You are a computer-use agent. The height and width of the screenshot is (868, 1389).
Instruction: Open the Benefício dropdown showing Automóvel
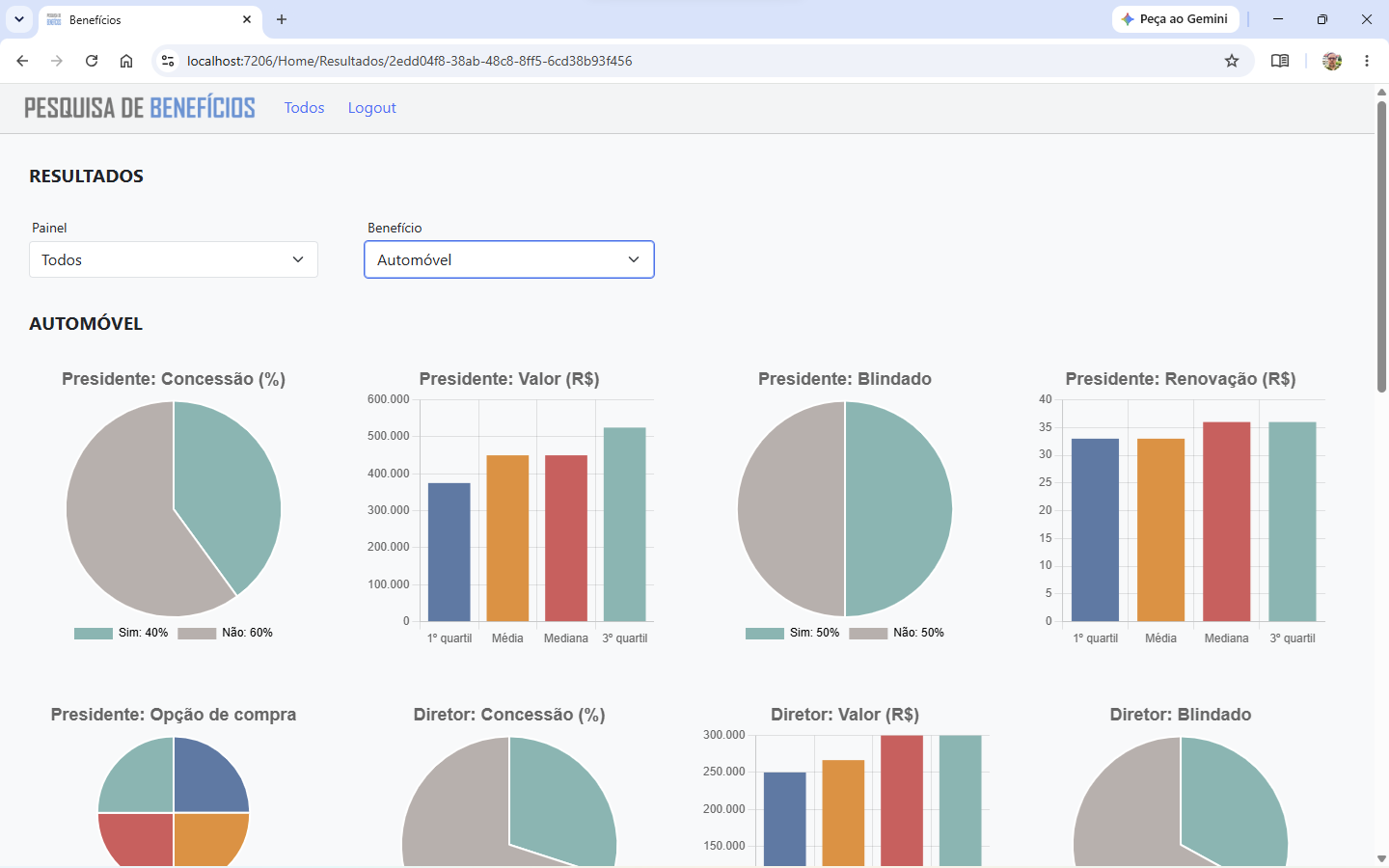(x=509, y=259)
